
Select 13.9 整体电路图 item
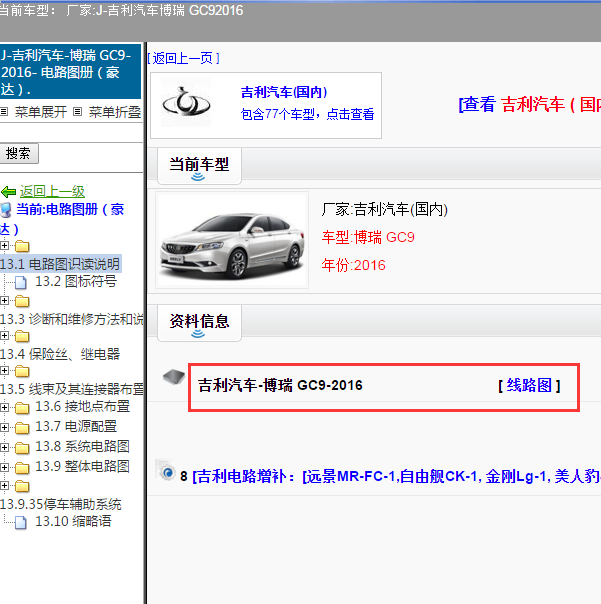coord(82,466)
